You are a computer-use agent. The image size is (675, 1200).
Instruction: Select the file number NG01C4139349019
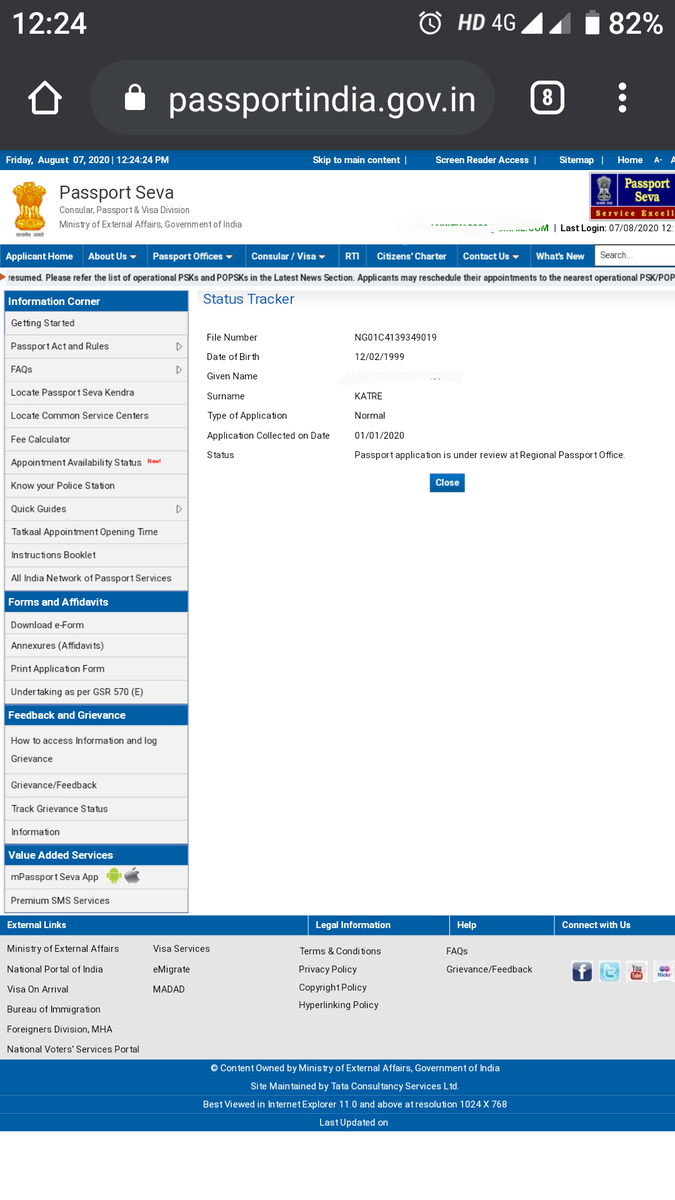tap(395, 338)
